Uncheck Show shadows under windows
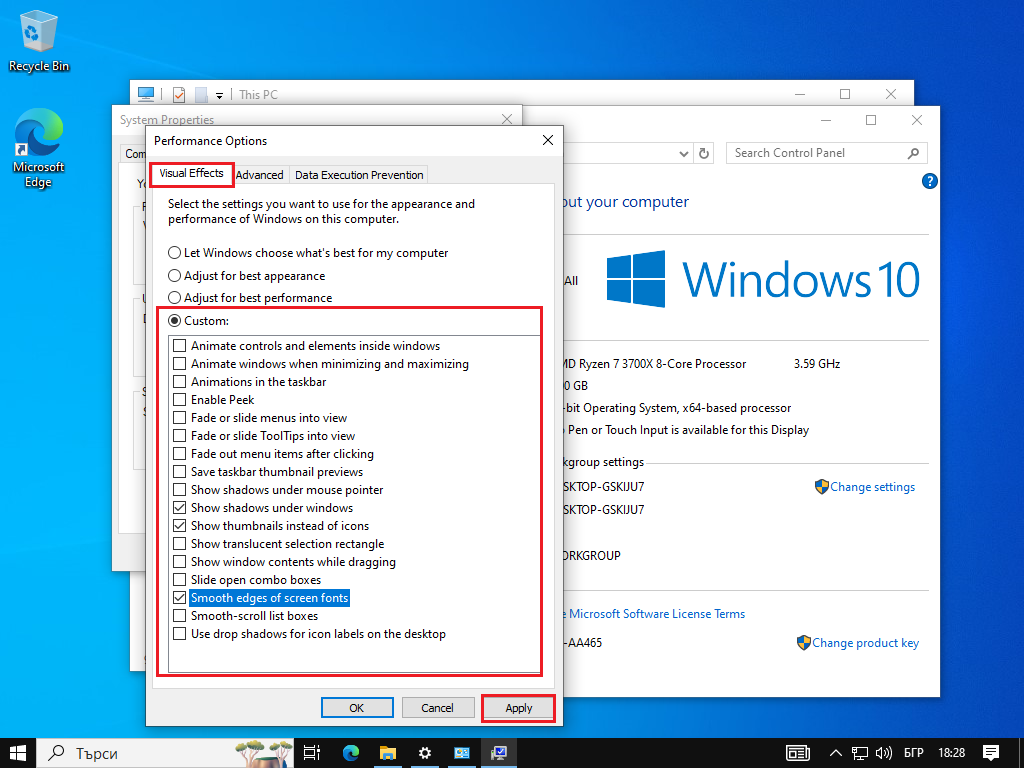 (180, 507)
